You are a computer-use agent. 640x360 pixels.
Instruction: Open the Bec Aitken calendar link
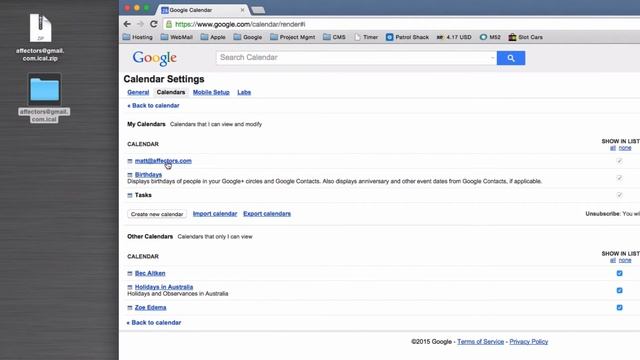tap(150, 273)
